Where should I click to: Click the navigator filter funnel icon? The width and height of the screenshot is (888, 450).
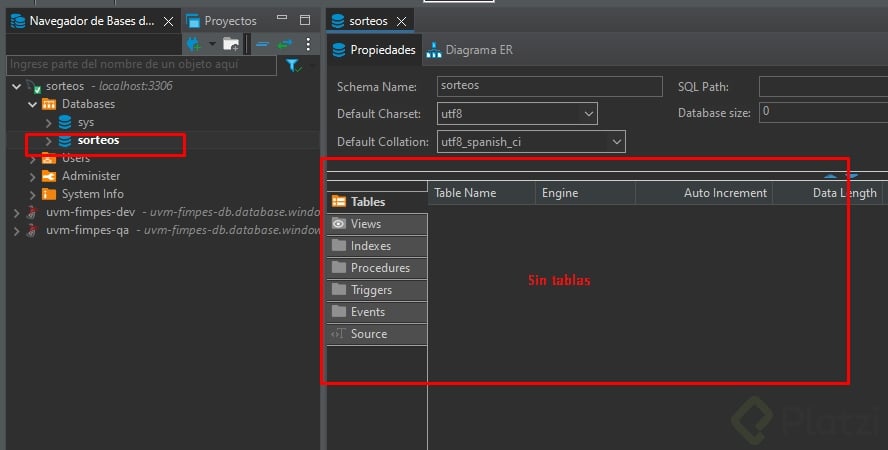[x=293, y=65]
